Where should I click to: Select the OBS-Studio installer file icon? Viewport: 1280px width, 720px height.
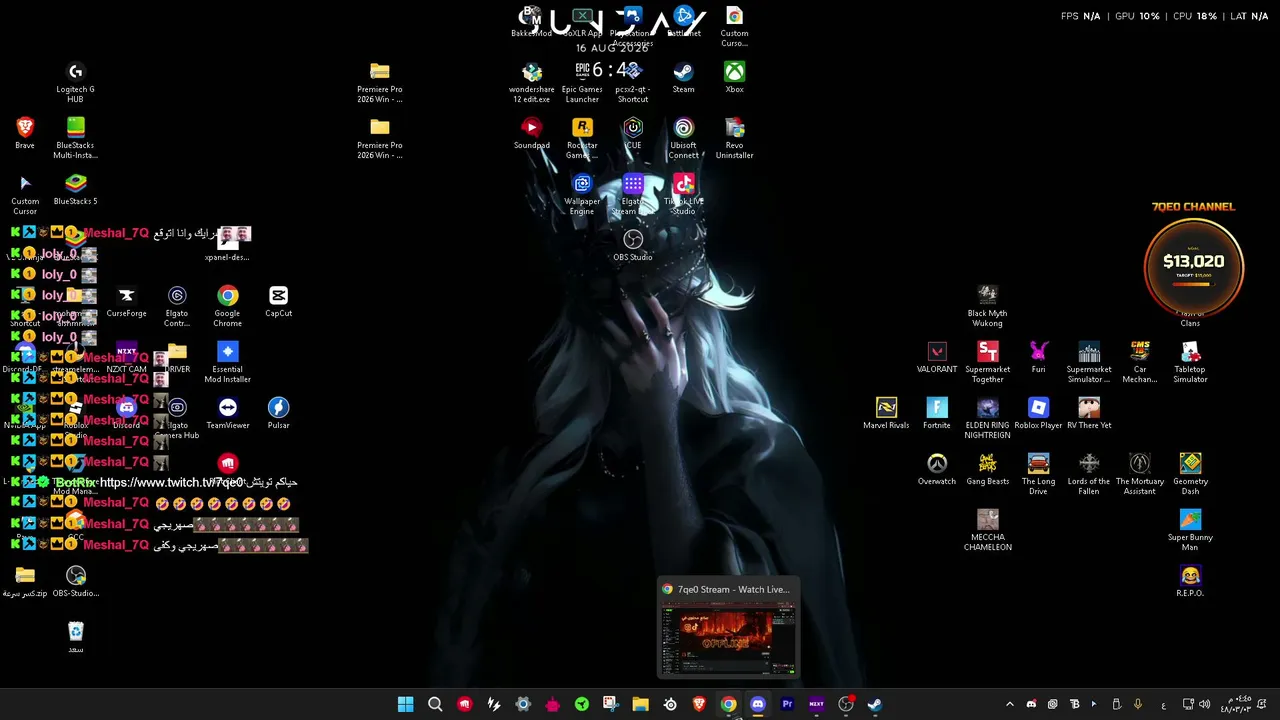click(x=75, y=581)
